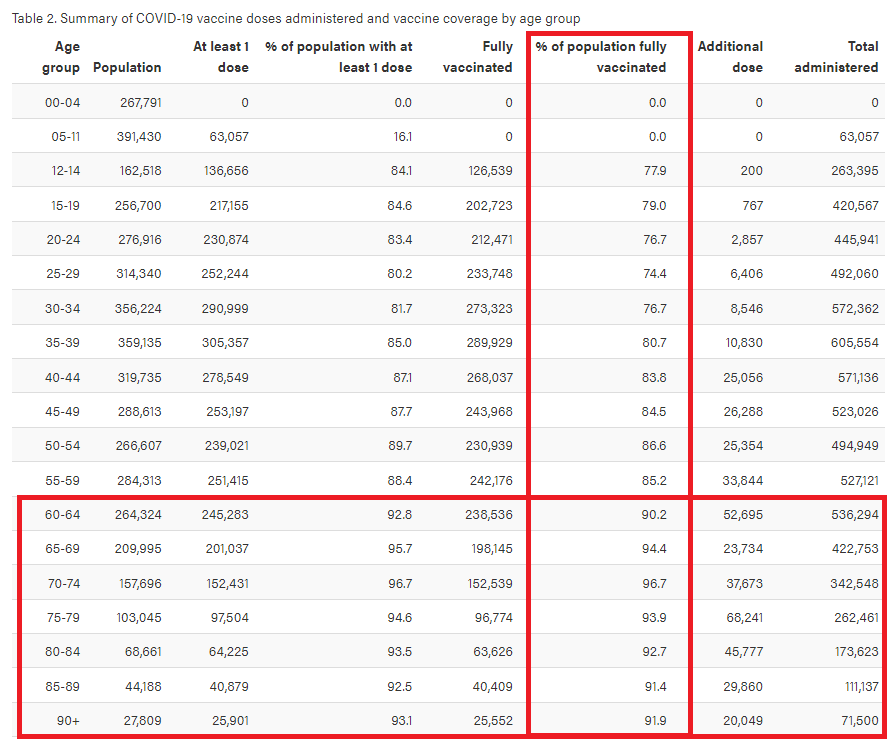Select age group cell '70-74'
The height and width of the screenshot is (740, 889).
point(64,583)
